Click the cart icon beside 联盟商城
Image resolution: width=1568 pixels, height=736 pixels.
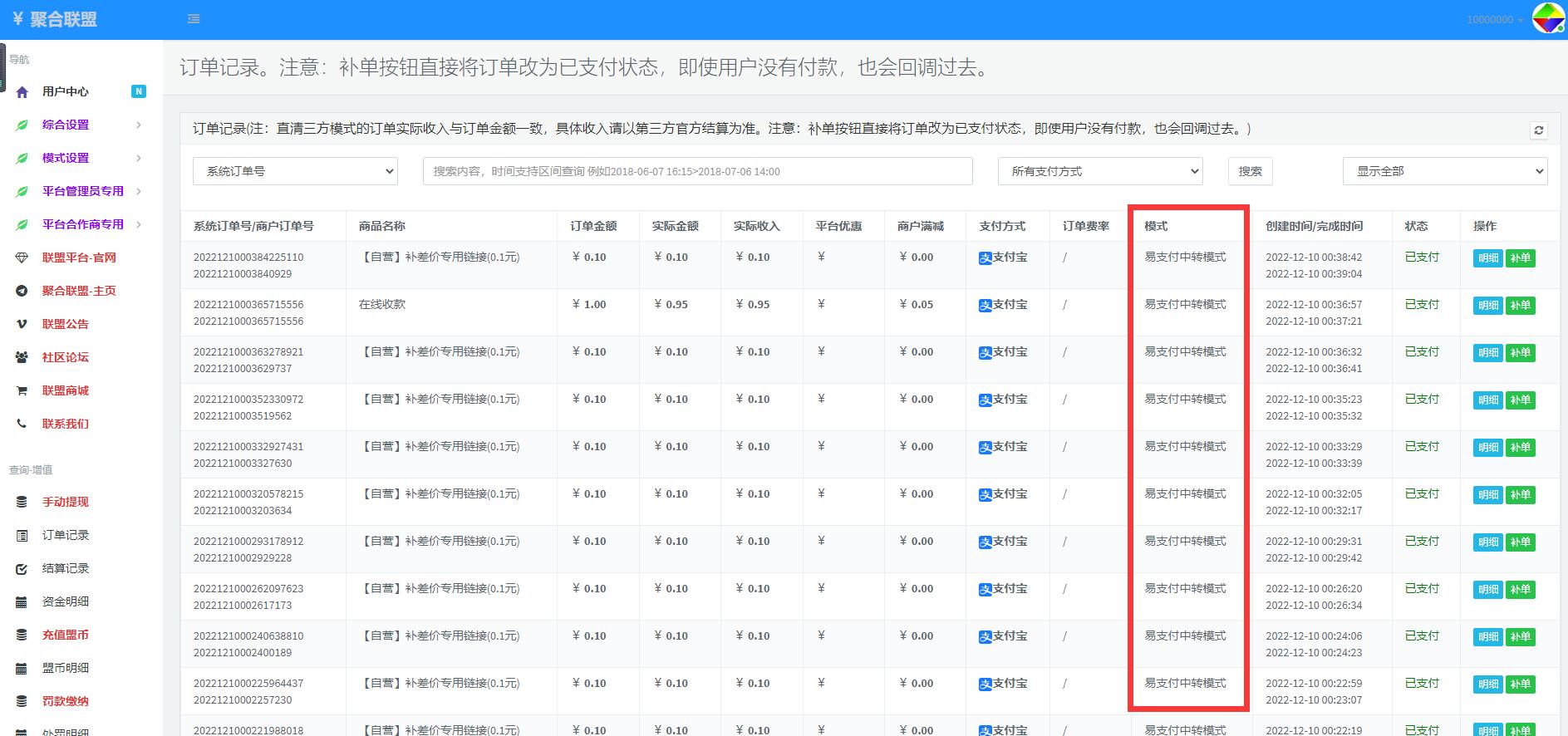click(x=22, y=390)
